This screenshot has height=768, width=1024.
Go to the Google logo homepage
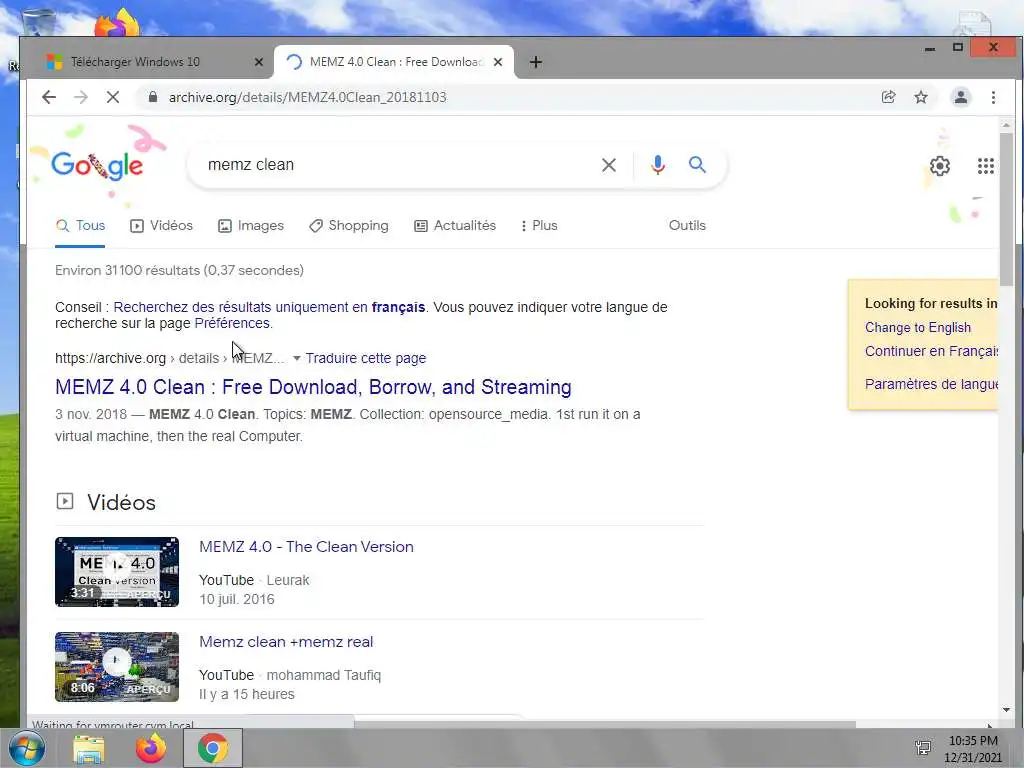pyautogui.click(x=97, y=165)
